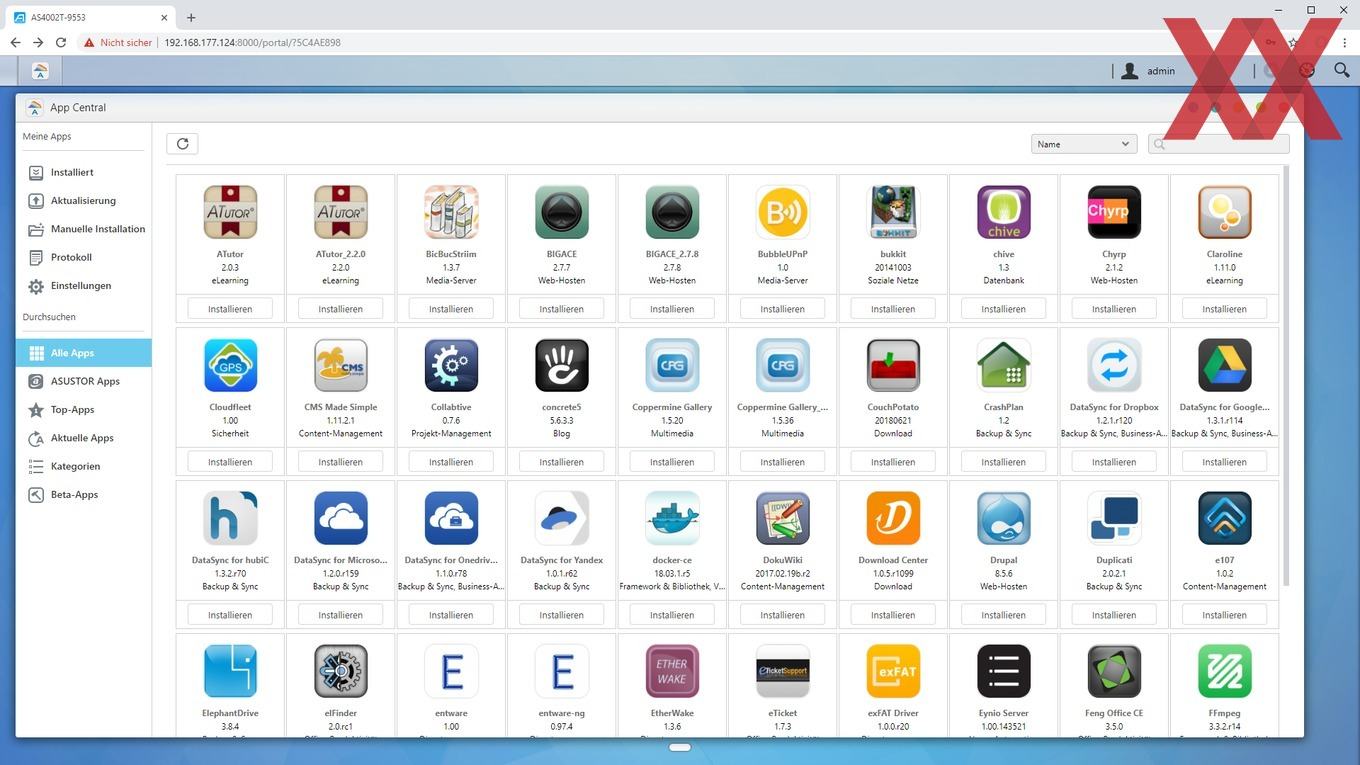Show Aktuelle Apps
This screenshot has height=765, width=1360.
click(83, 438)
